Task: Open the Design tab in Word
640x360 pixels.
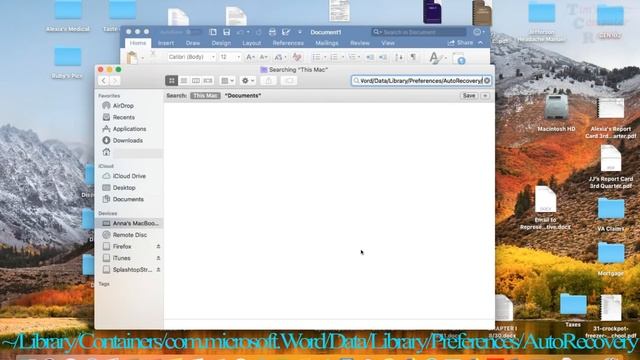Action: pyautogui.click(x=221, y=43)
